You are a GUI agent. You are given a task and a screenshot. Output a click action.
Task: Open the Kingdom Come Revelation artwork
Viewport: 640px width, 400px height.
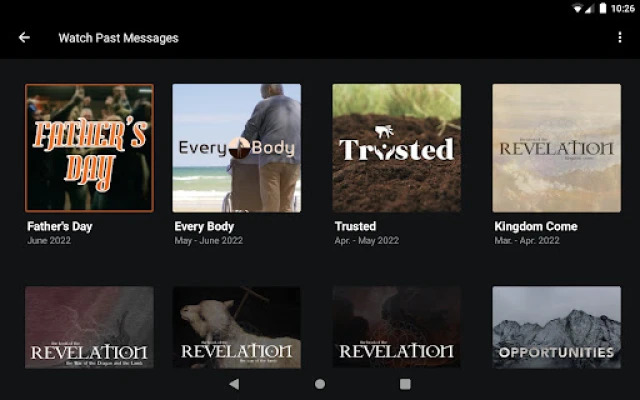556,148
